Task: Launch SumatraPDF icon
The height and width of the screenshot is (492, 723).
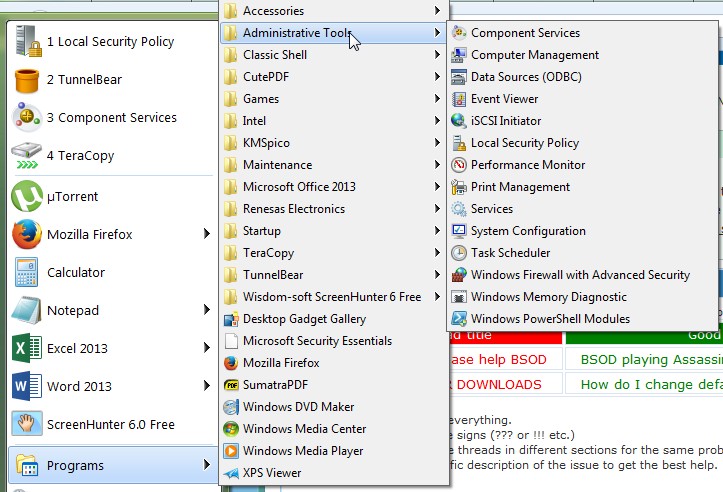Action: coord(231,385)
